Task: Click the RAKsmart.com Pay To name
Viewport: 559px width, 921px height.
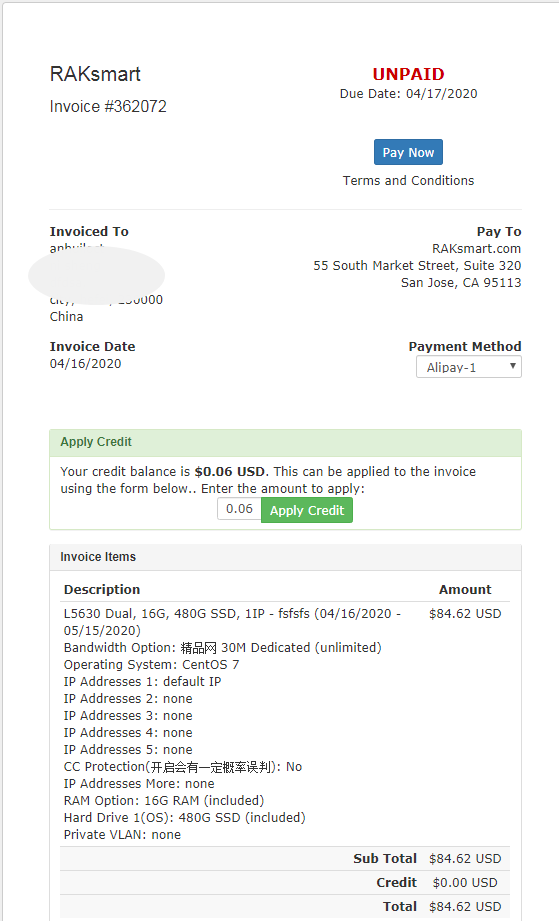Action: click(476, 248)
